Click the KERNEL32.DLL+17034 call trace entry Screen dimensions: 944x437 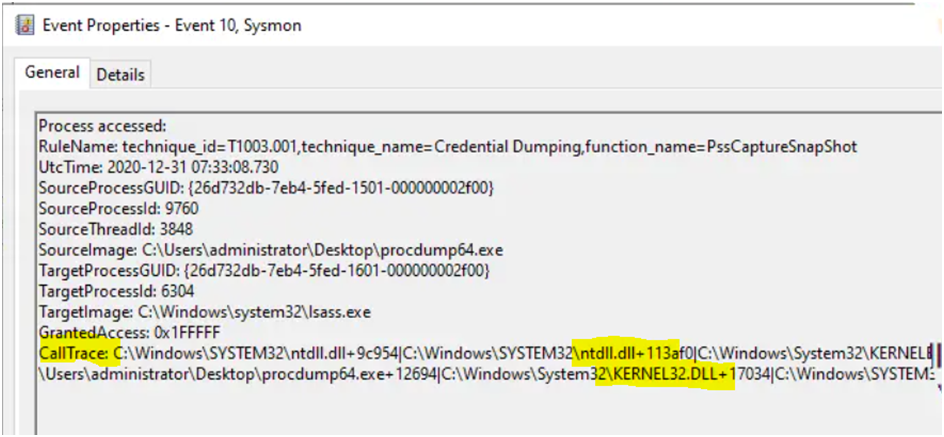click(605, 376)
